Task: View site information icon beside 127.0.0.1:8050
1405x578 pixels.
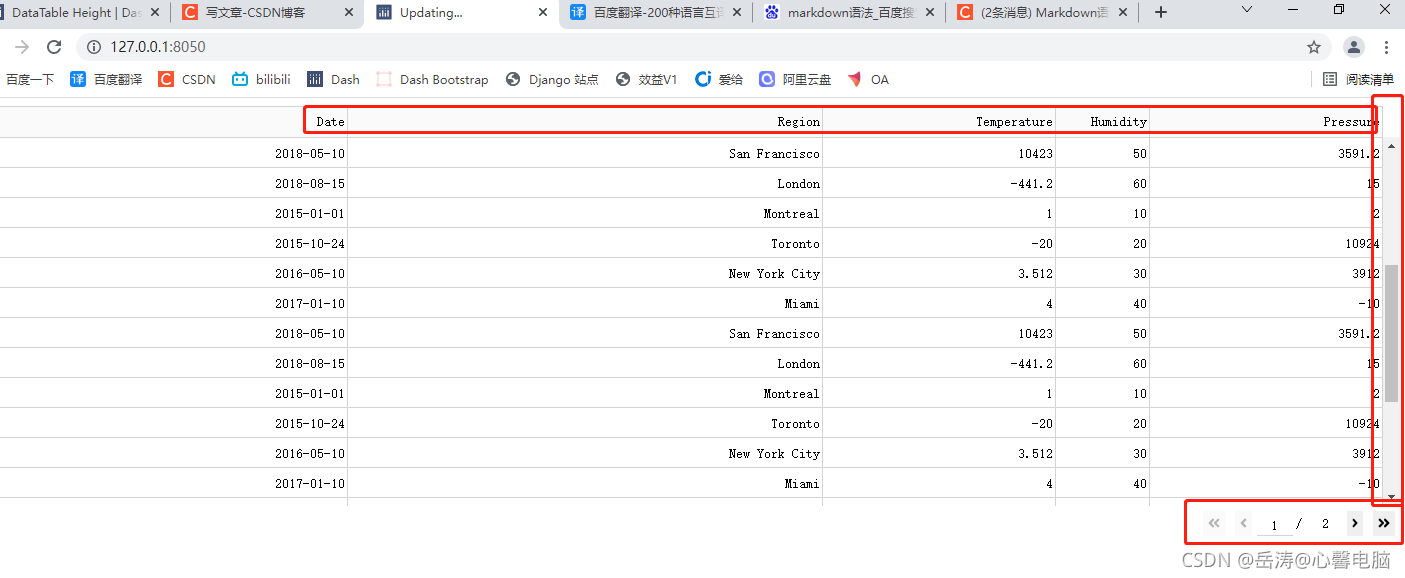Action: click(x=94, y=47)
